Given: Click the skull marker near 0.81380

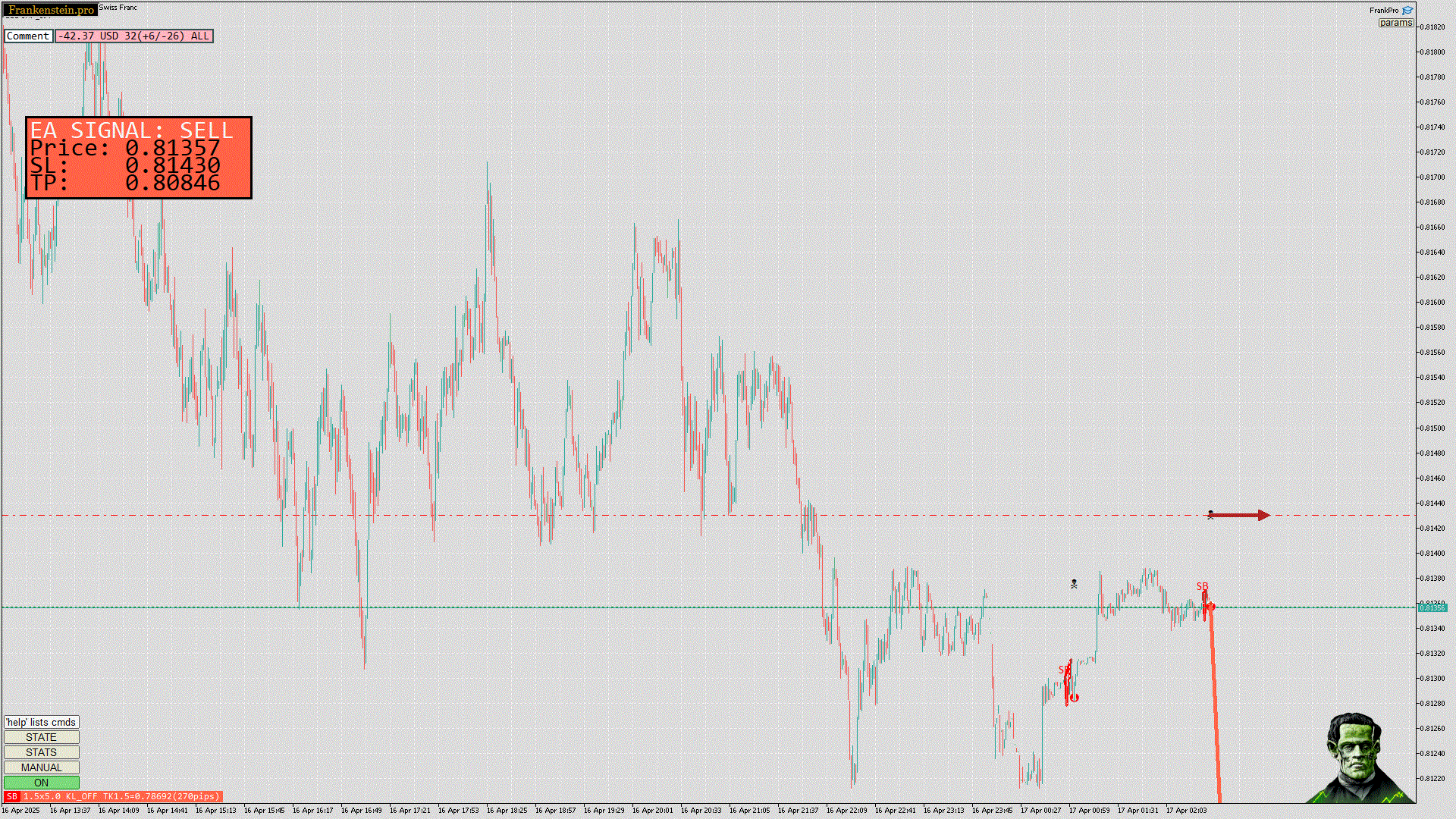Looking at the screenshot, I should pos(1074,584).
